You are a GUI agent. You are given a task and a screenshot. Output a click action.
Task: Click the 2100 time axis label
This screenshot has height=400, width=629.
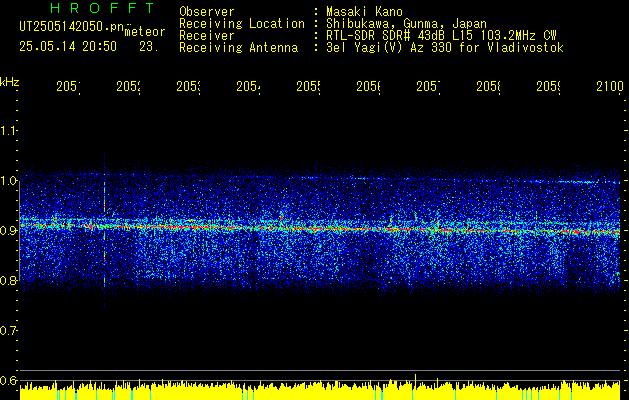[x=610, y=86]
